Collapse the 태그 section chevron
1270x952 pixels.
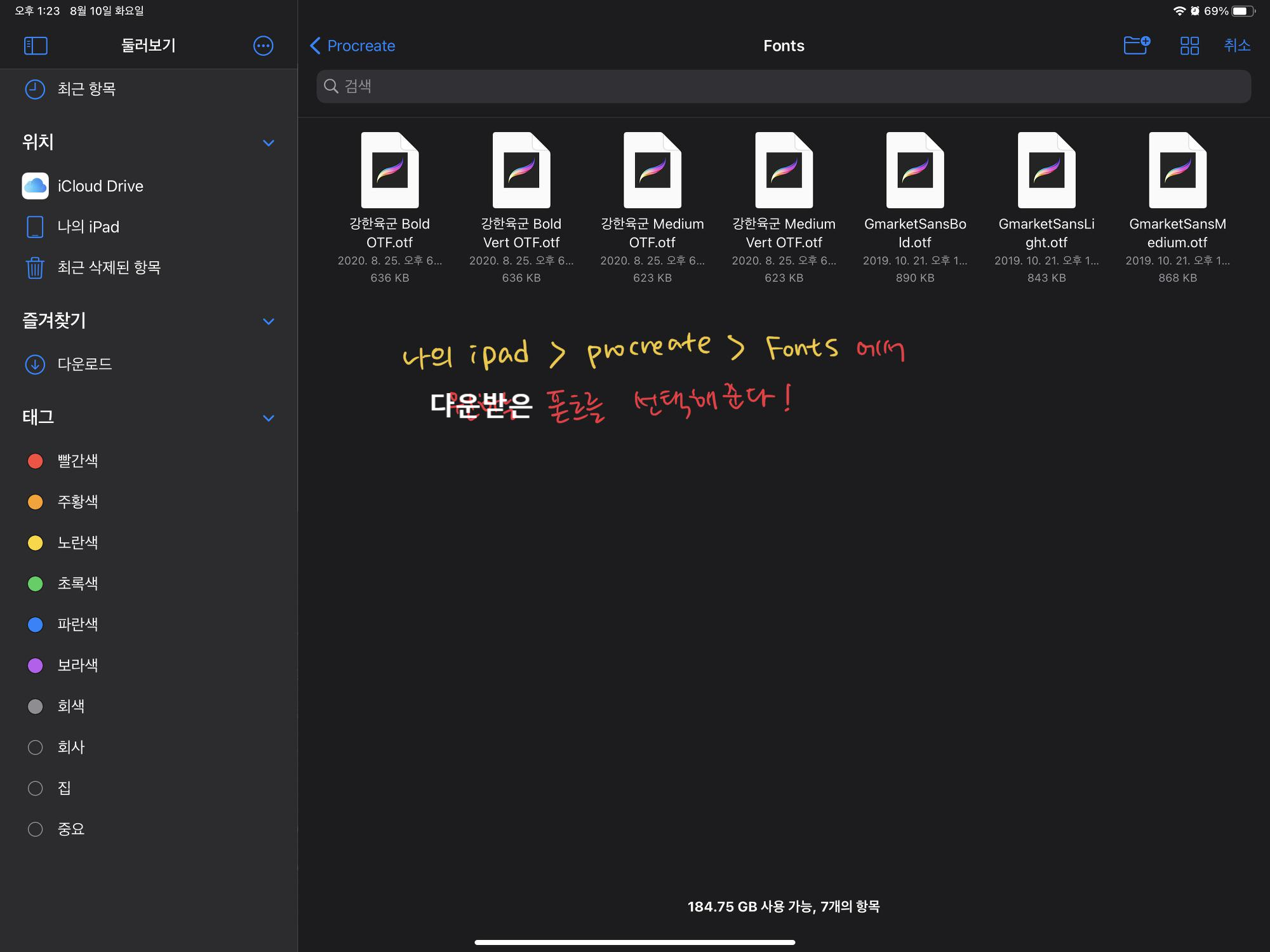tap(269, 418)
